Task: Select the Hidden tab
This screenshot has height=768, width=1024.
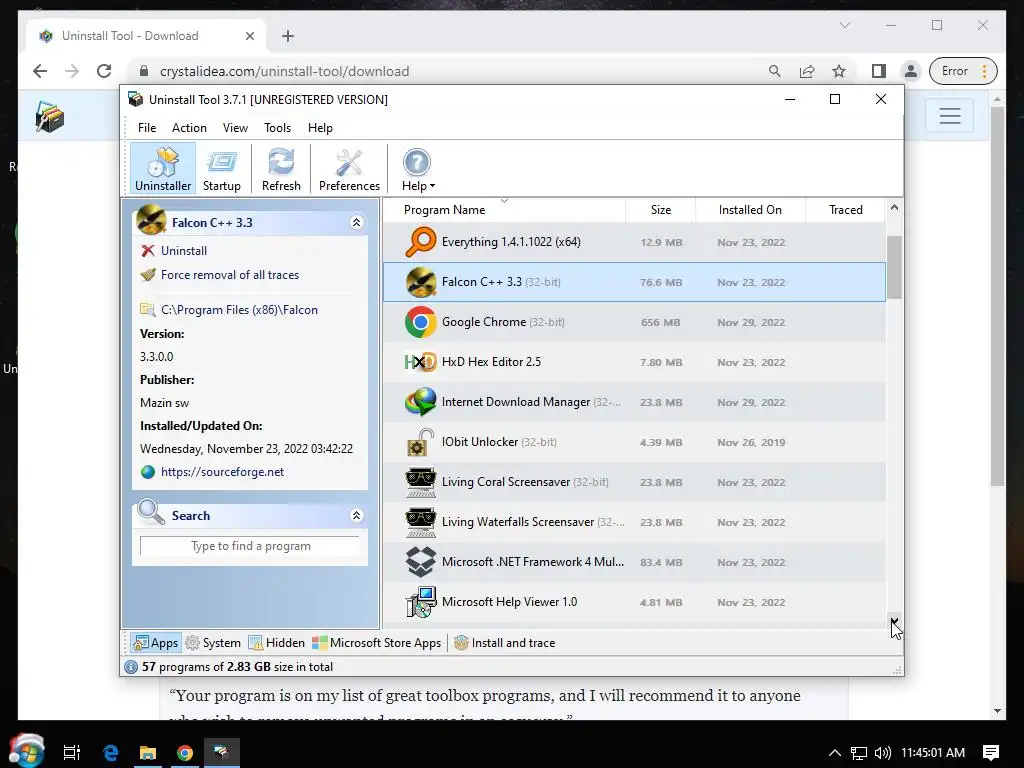Action: pyautogui.click(x=277, y=643)
